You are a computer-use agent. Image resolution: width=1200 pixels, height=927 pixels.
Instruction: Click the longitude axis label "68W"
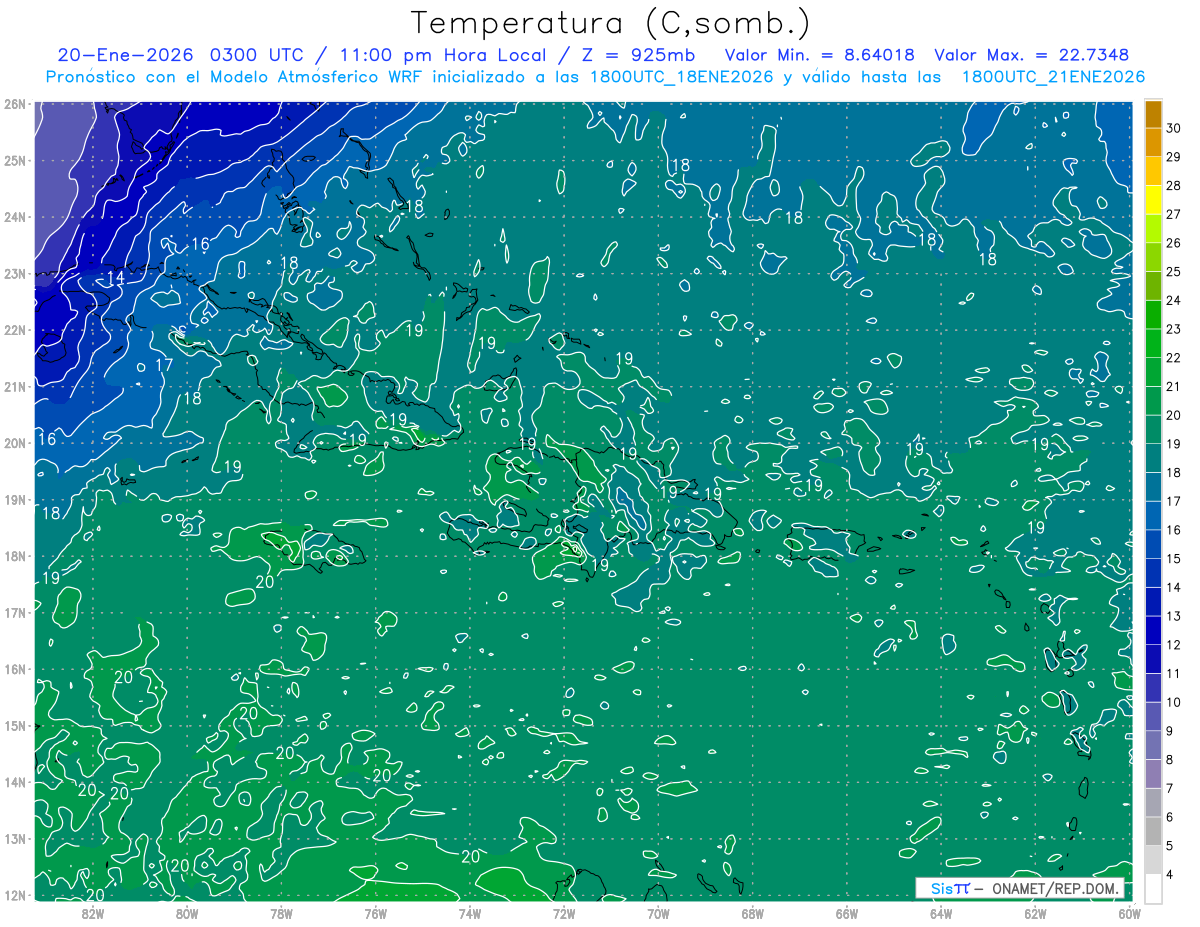tap(752, 913)
